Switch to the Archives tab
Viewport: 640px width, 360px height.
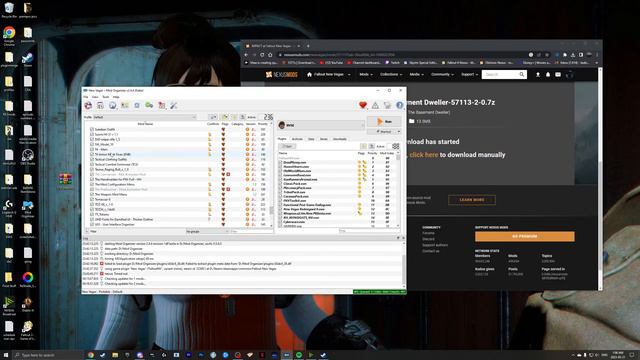pos(297,139)
